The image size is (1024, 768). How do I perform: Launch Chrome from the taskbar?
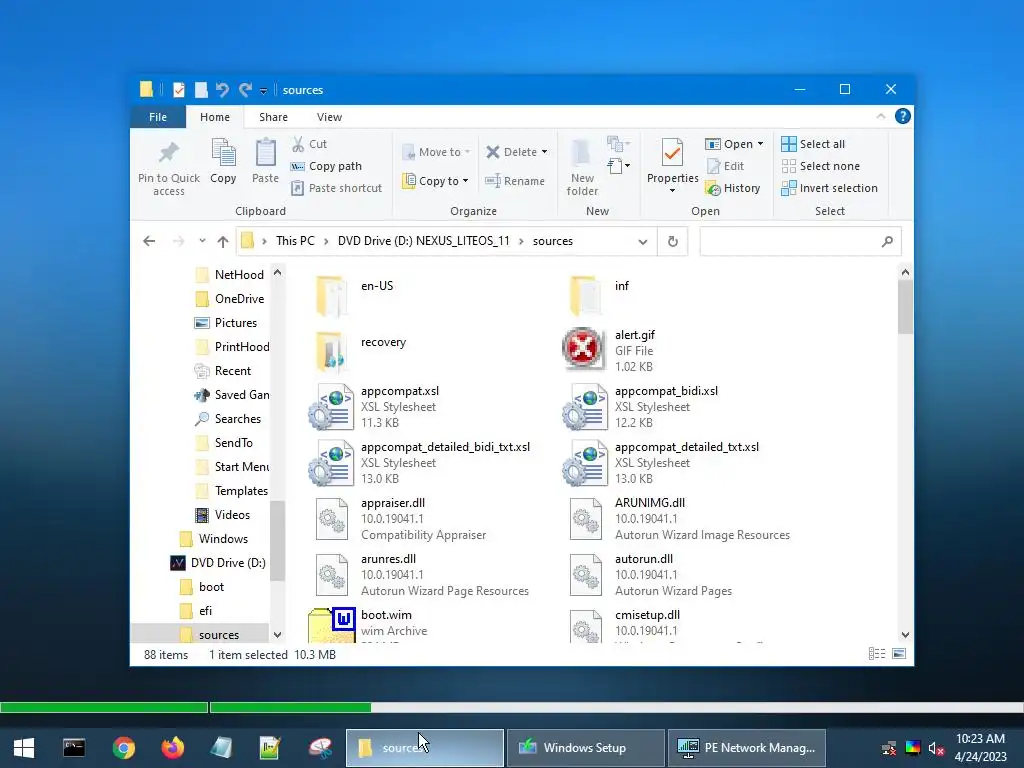pyautogui.click(x=123, y=748)
